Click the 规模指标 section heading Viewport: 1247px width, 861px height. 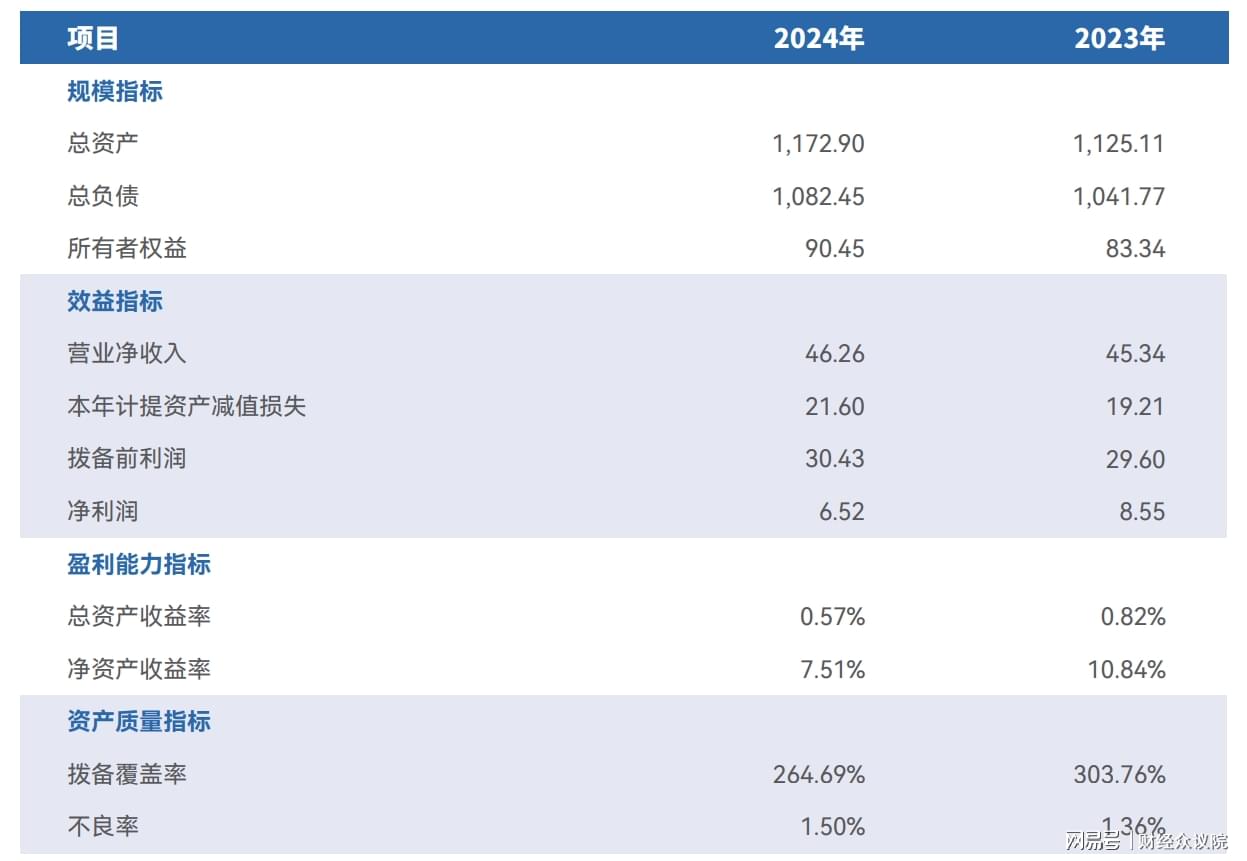click(x=115, y=92)
